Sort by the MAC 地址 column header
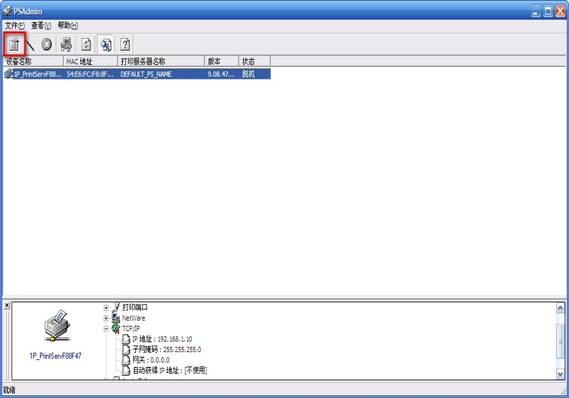The width and height of the screenshot is (569, 398). (90, 61)
